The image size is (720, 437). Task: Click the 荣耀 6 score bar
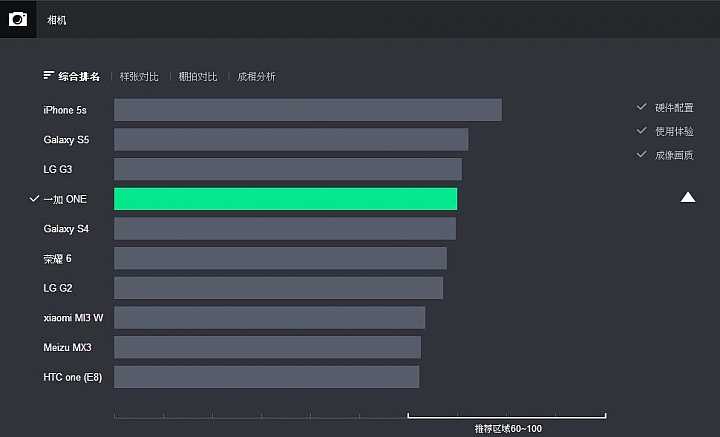click(281, 258)
